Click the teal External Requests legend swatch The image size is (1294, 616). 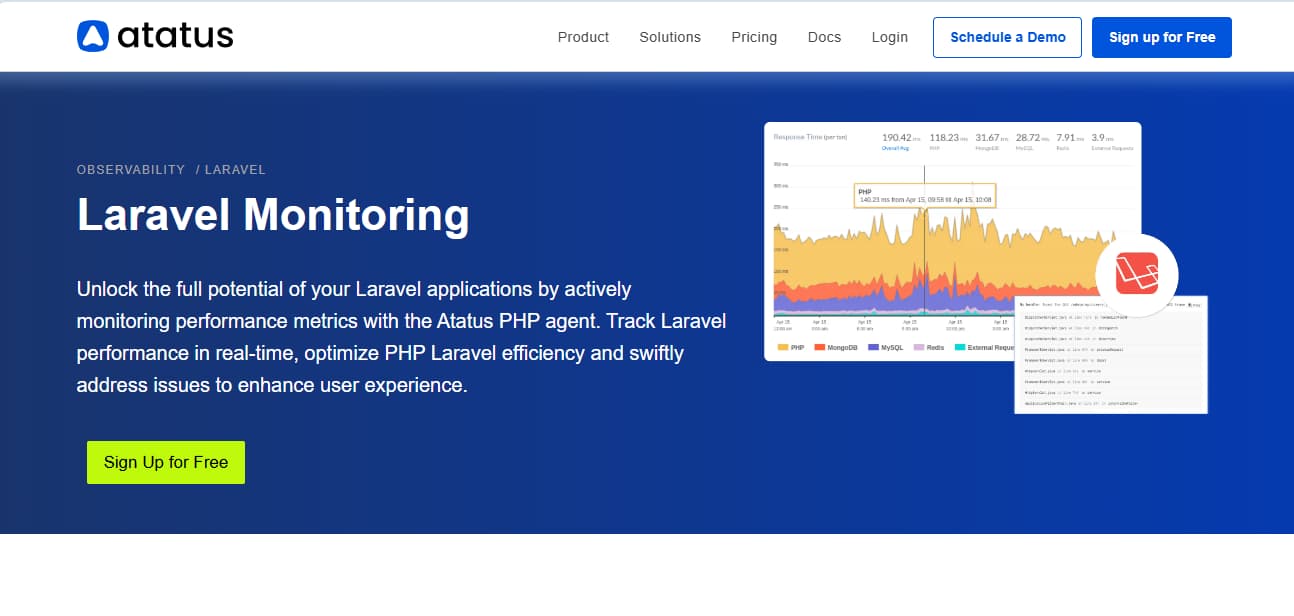[960, 347]
